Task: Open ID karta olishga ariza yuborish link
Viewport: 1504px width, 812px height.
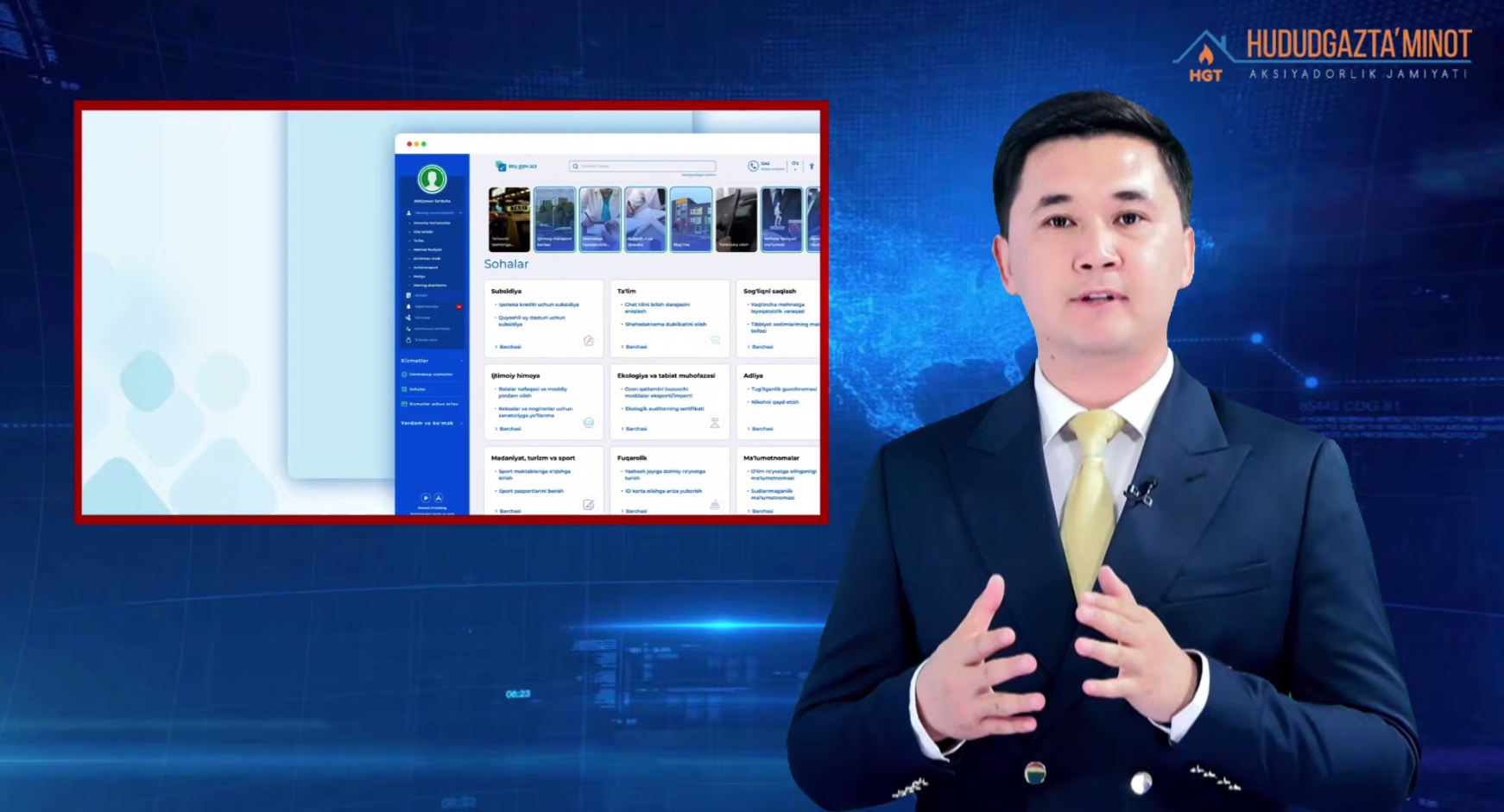Action: pyautogui.click(x=663, y=491)
